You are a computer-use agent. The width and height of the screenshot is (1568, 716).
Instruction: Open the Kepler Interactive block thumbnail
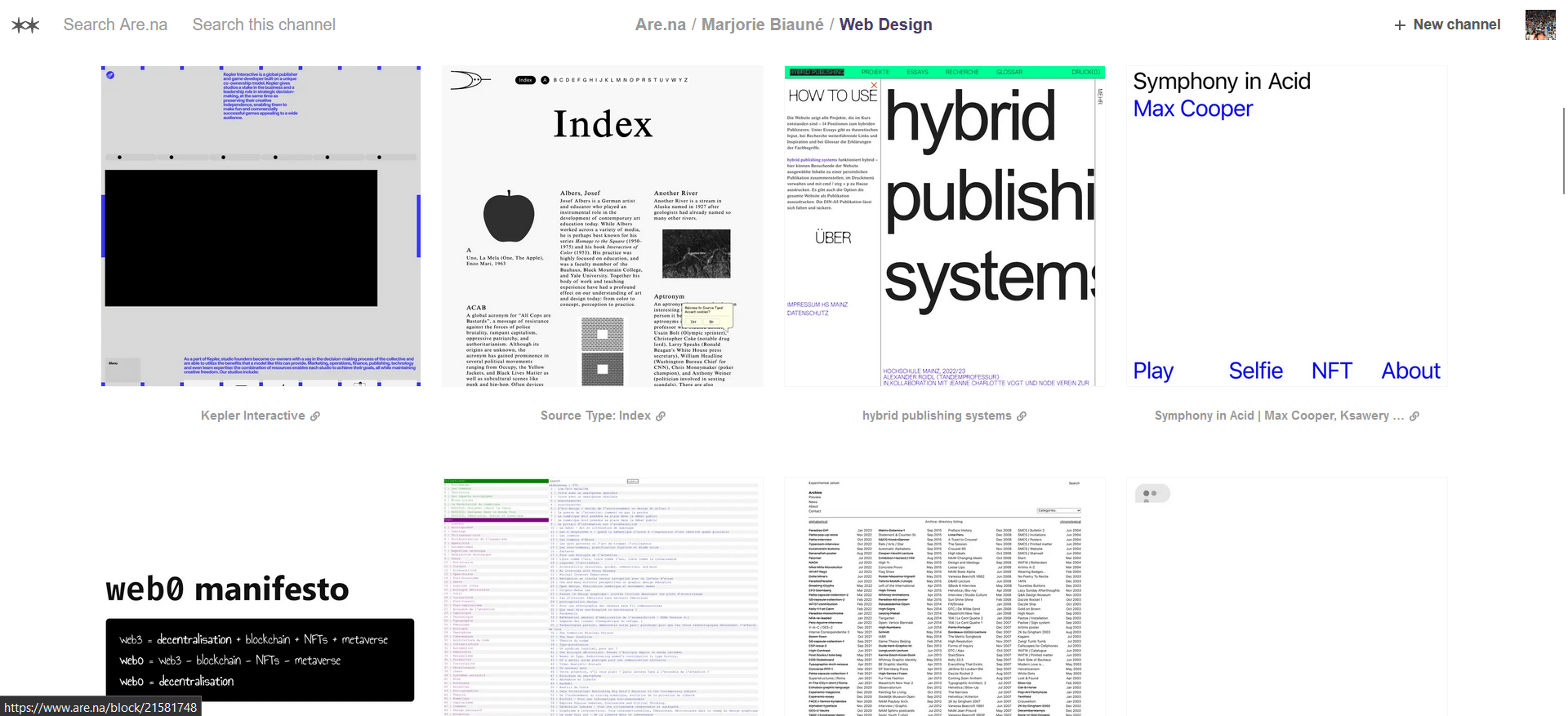pos(261,226)
